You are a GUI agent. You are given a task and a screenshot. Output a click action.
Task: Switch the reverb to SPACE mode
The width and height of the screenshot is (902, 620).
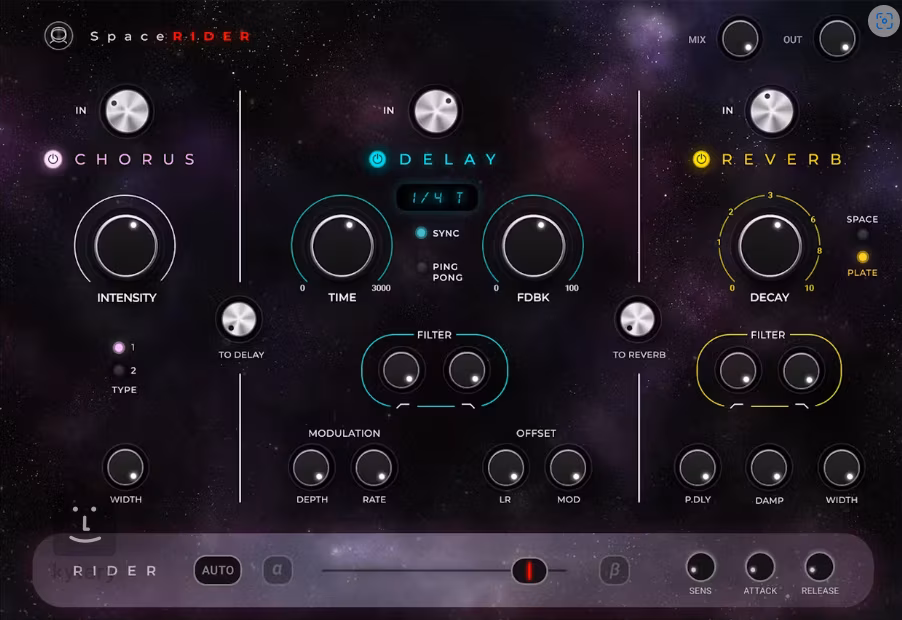click(x=862, y=235)
